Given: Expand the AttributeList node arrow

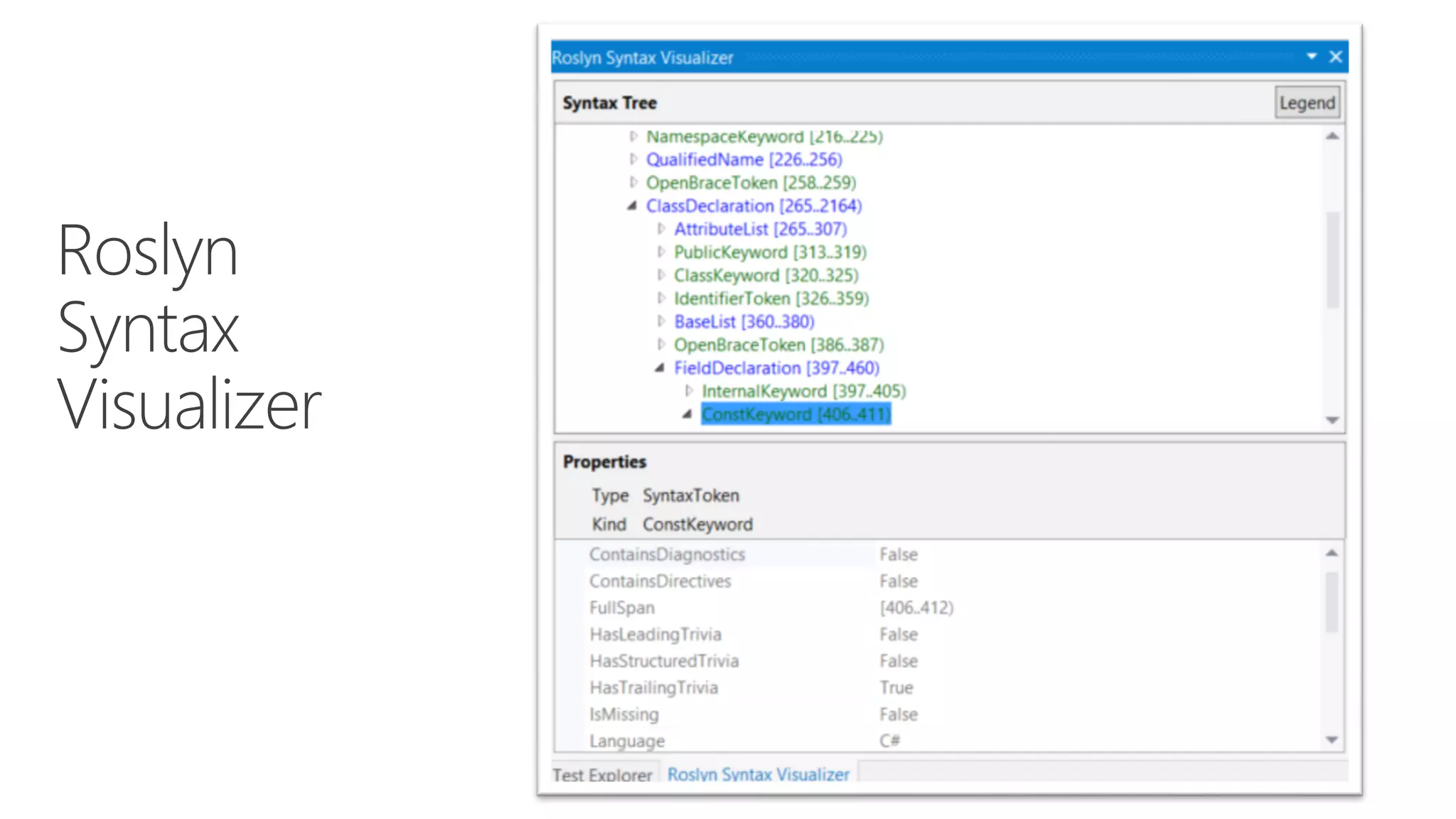Looking at the screenshot, I should point(661,229).
